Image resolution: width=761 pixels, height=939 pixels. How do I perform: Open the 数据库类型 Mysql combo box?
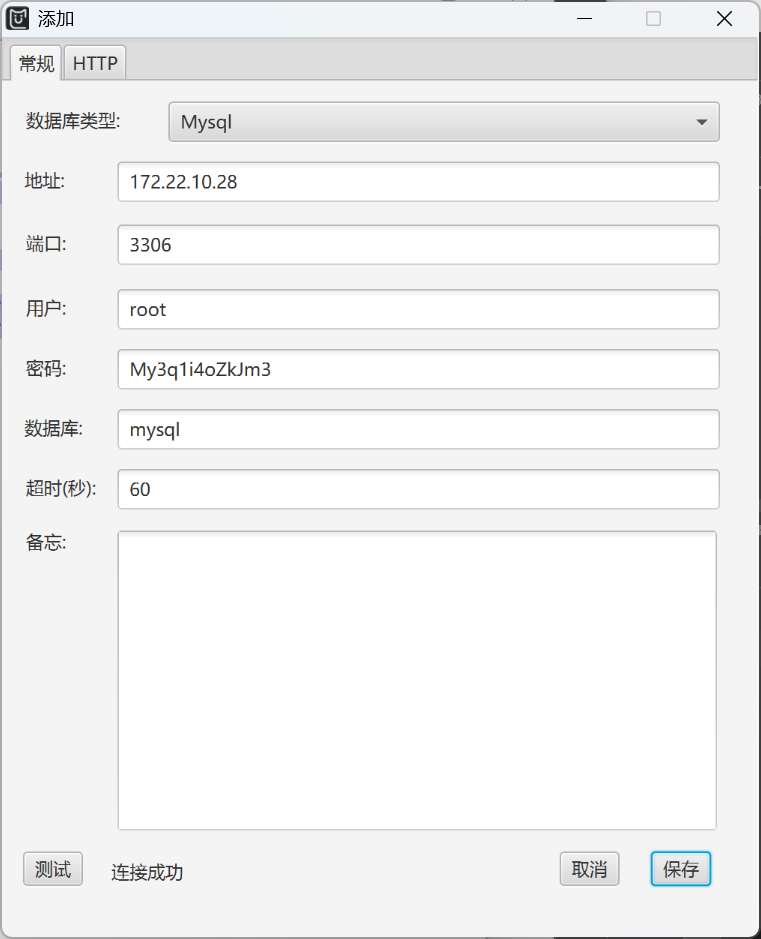click(x=430, y=122)
